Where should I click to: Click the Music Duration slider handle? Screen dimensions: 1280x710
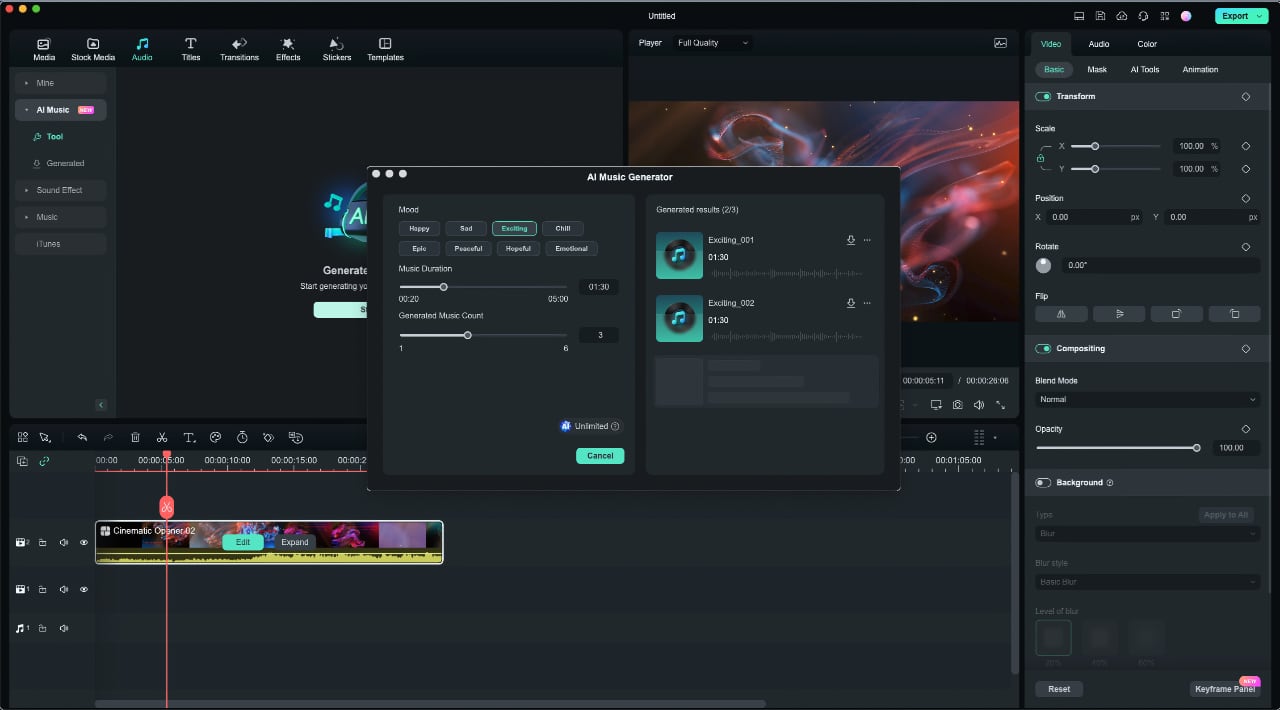click(444, 287)
